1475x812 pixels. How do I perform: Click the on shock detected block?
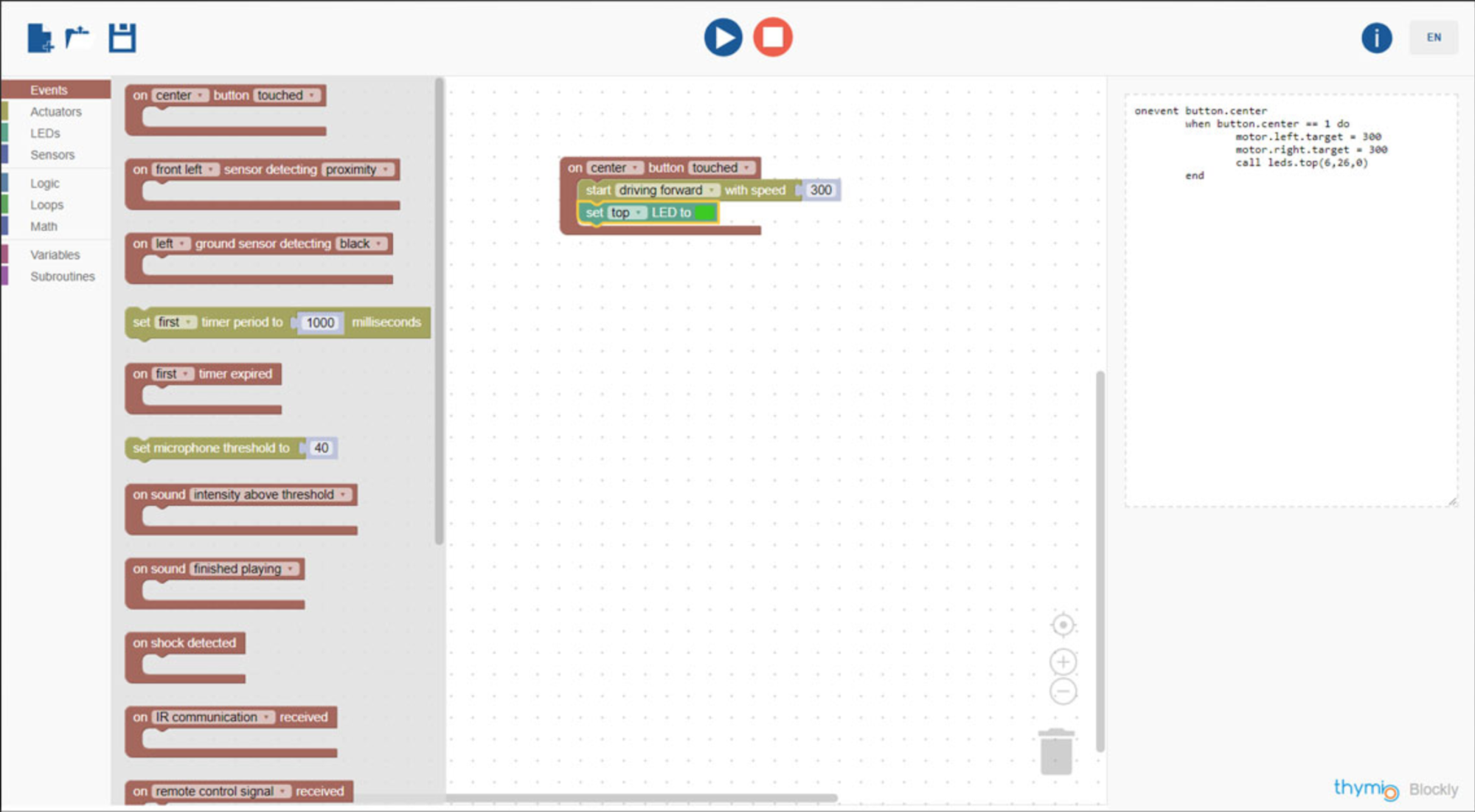tap(184, 643)
